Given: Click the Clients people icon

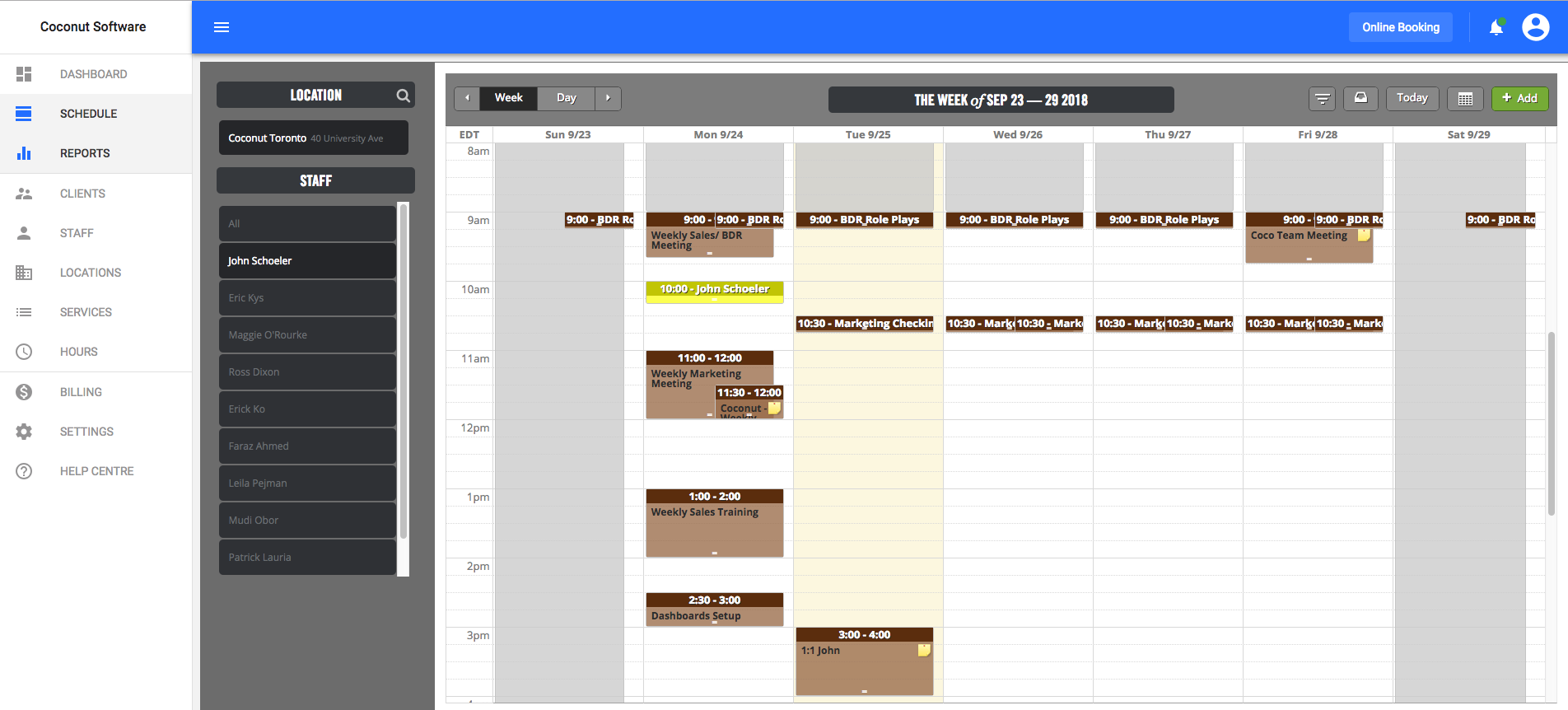Looking at the screenshot, I should coord(24,194).
